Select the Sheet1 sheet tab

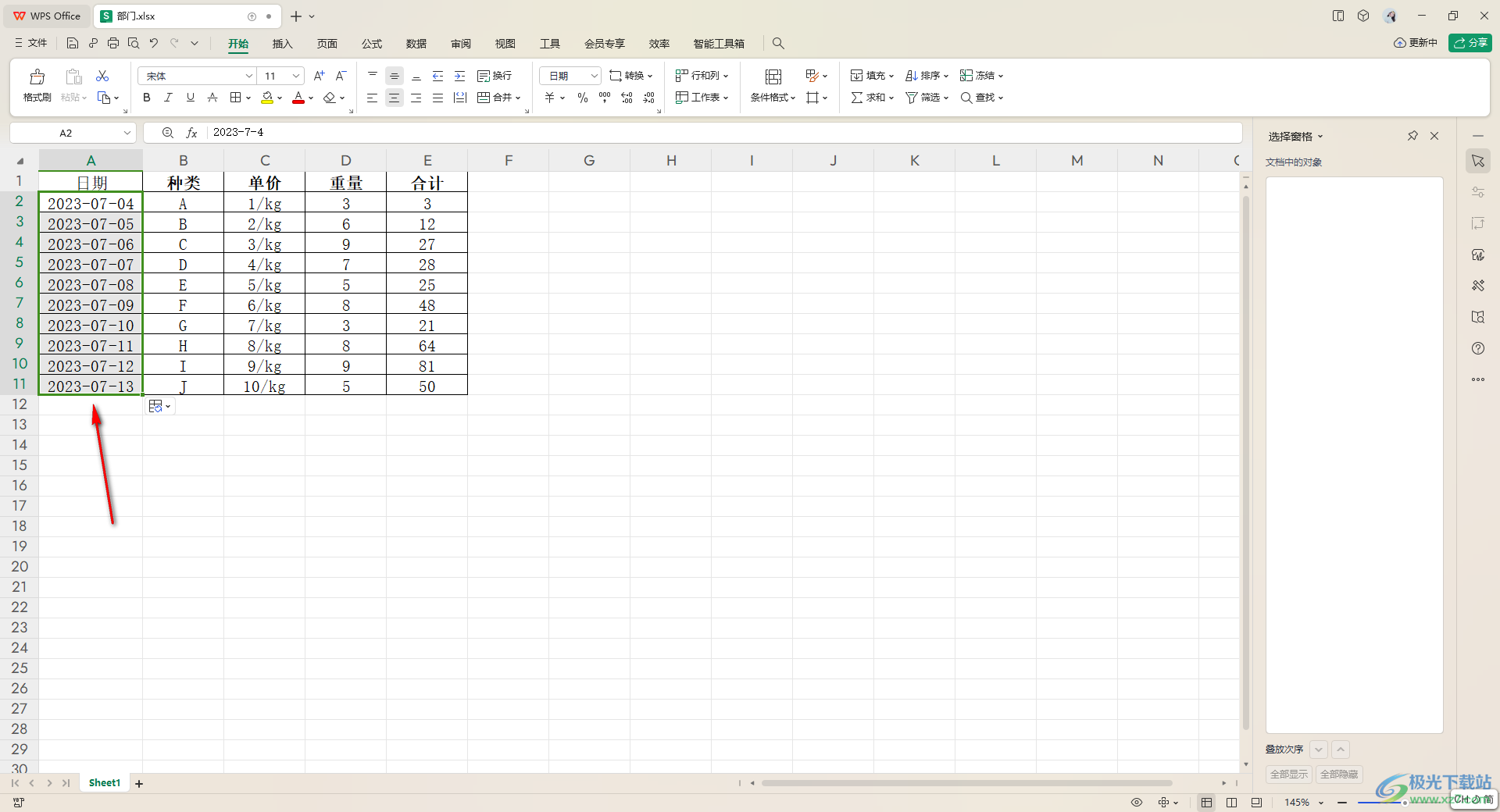click(105, 783)
